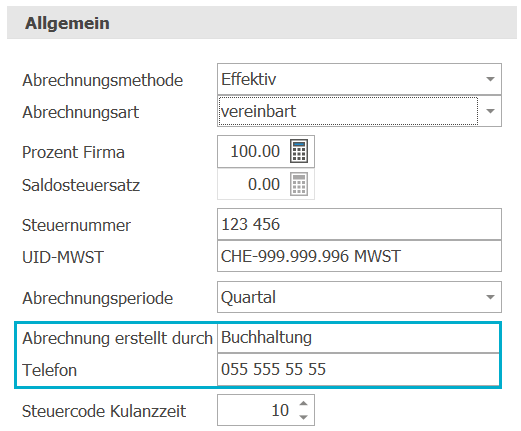Image resolution: width=521 pixels, height=431 pixels.
Task: Click the Telefon field 055 555 55 55
Action: (359, 370)
